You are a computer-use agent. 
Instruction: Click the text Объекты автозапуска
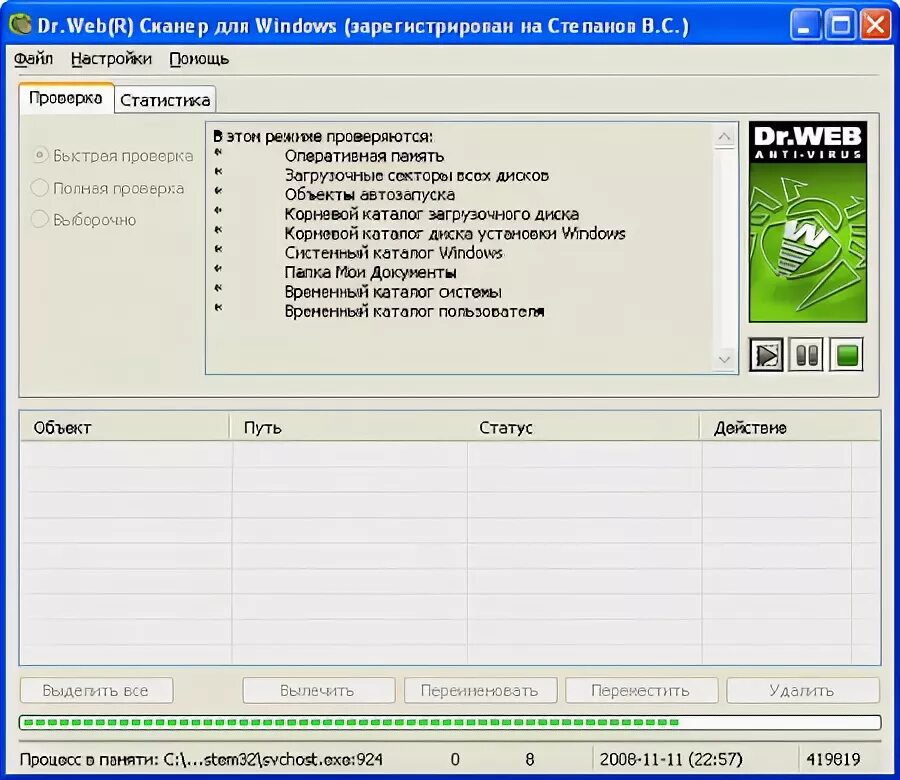(370, 195)
